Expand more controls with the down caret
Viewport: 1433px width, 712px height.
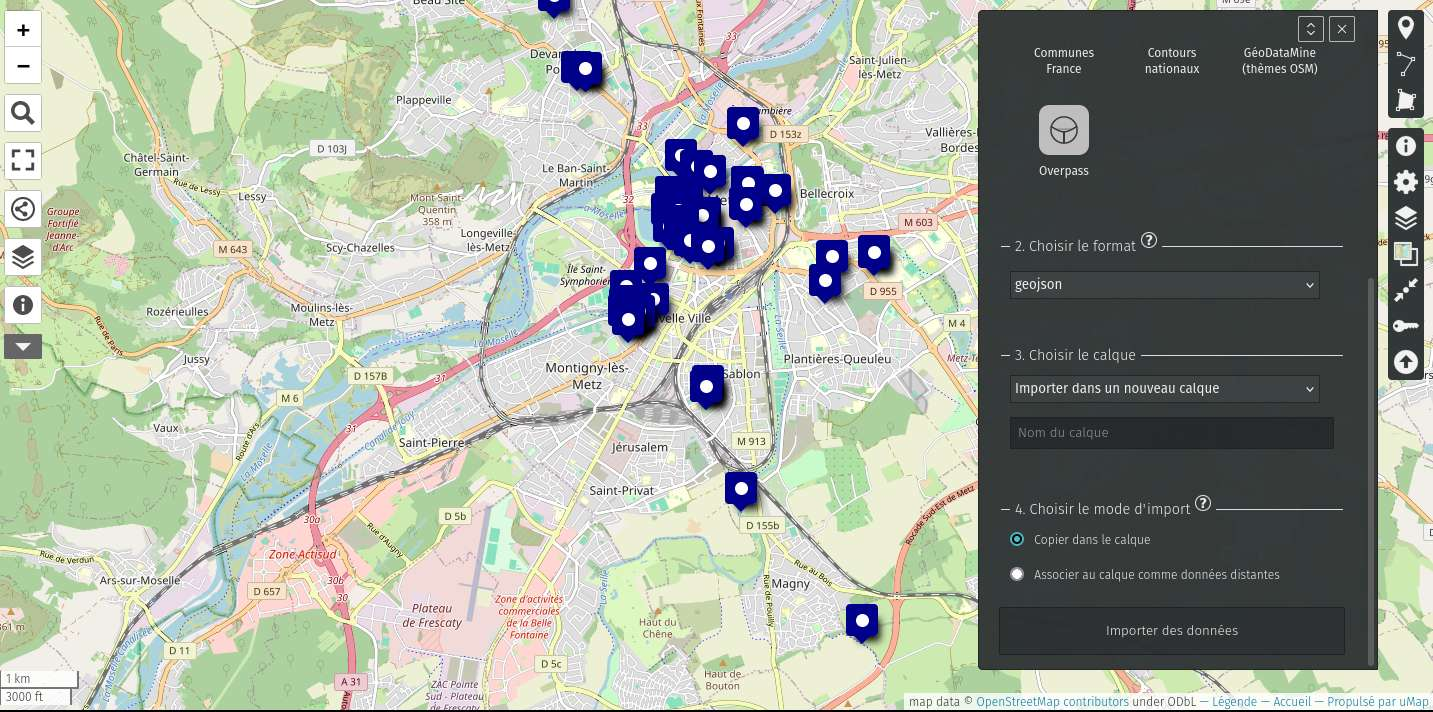[x=23, y=347]
